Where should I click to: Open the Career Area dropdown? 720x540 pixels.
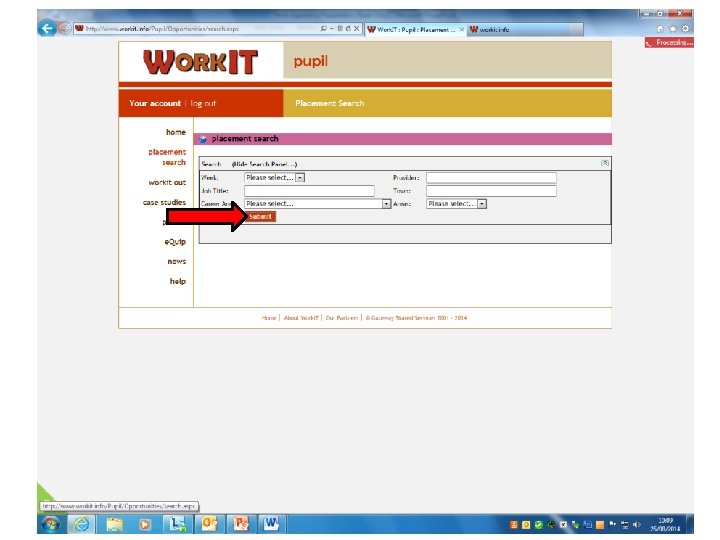(x=317, y=203)
